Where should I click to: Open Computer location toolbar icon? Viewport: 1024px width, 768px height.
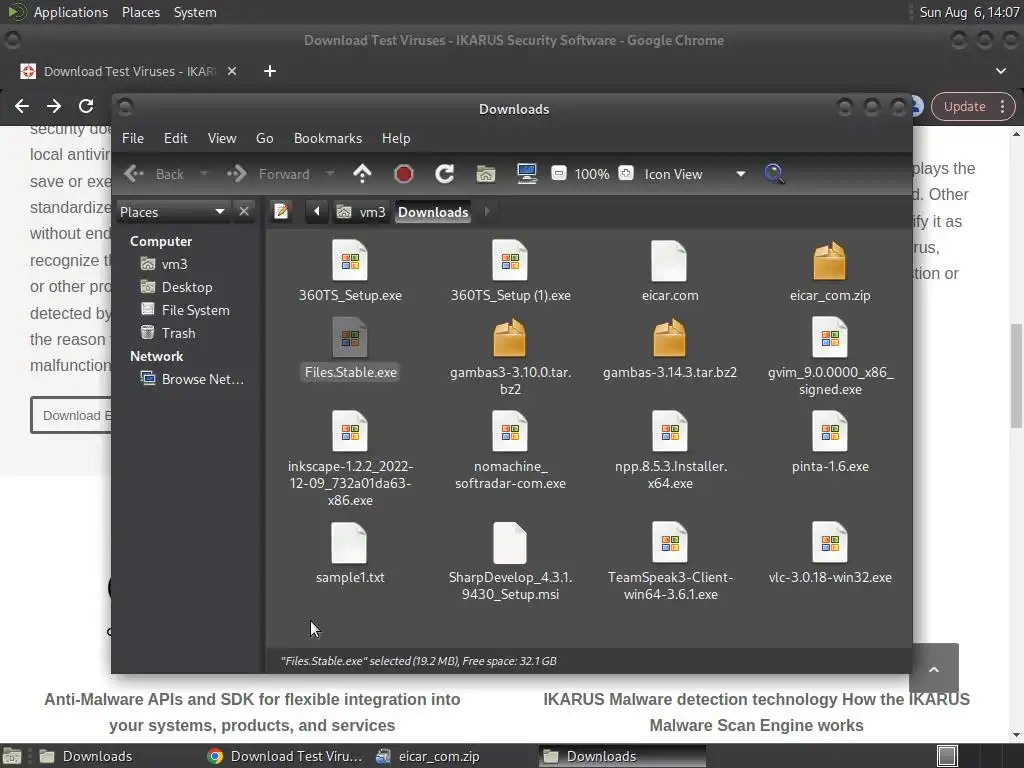click(x=526, y=174)
